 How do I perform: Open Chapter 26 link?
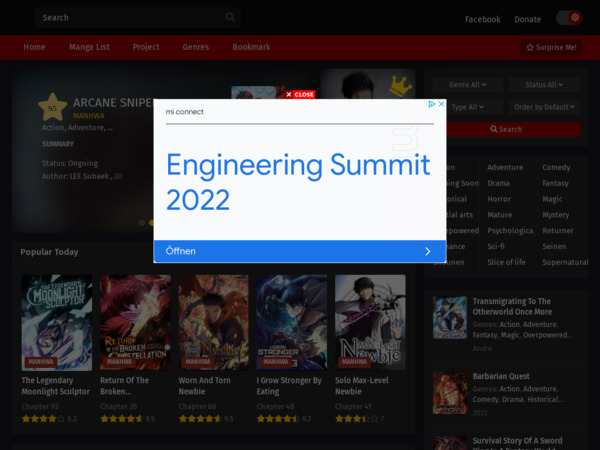coord(119,406)
